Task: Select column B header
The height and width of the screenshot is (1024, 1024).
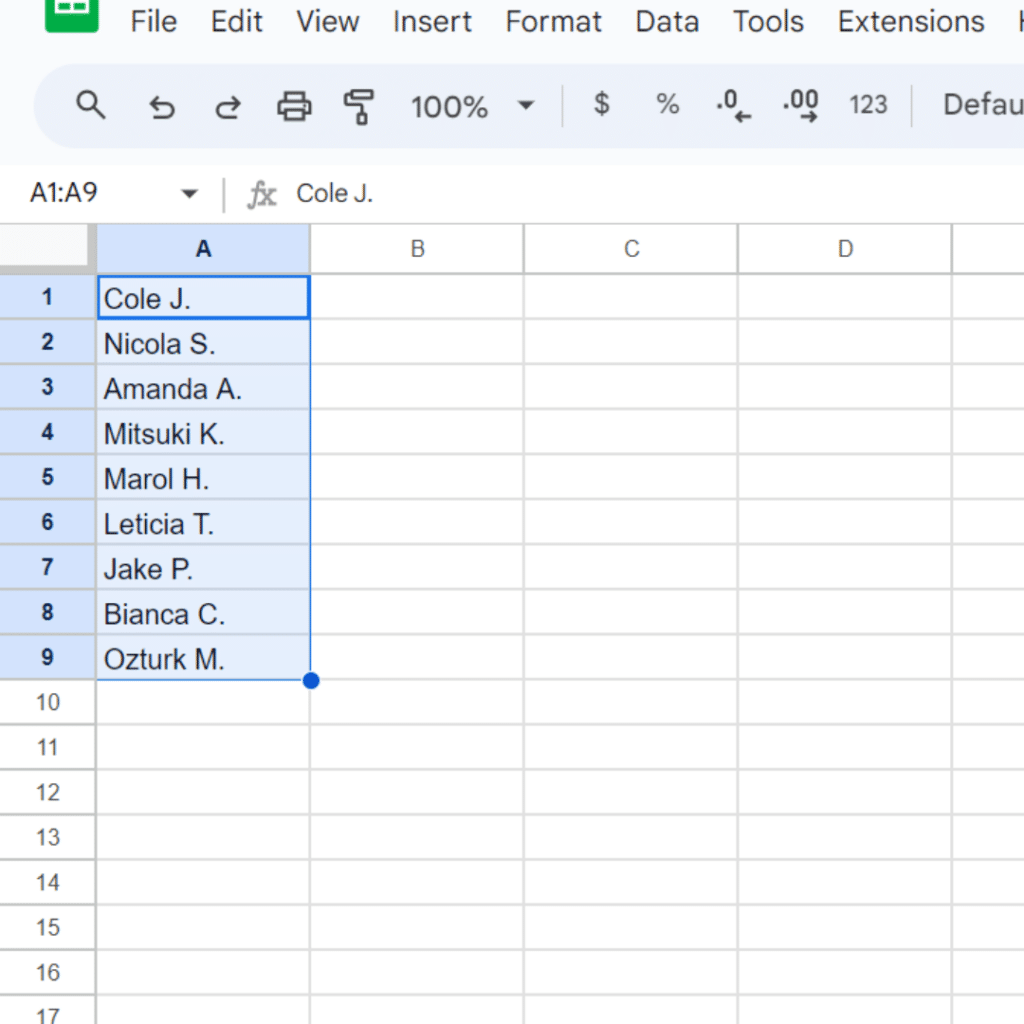Action: (x=417, y=249)
